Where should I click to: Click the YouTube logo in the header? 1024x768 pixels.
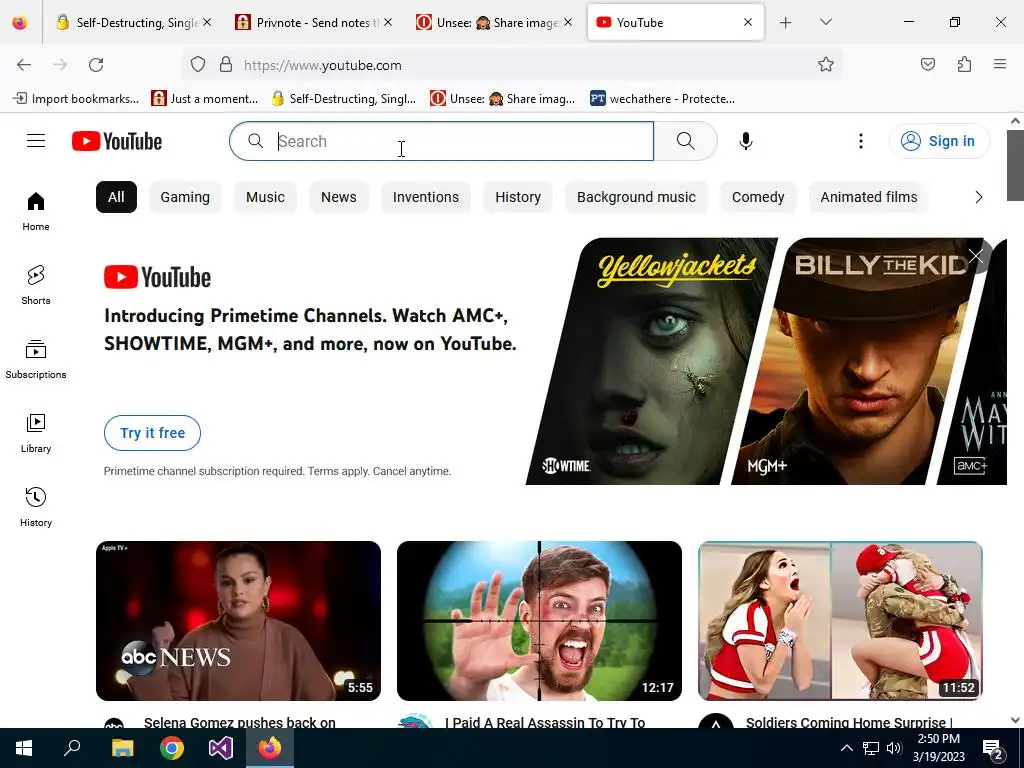point(117,141)
